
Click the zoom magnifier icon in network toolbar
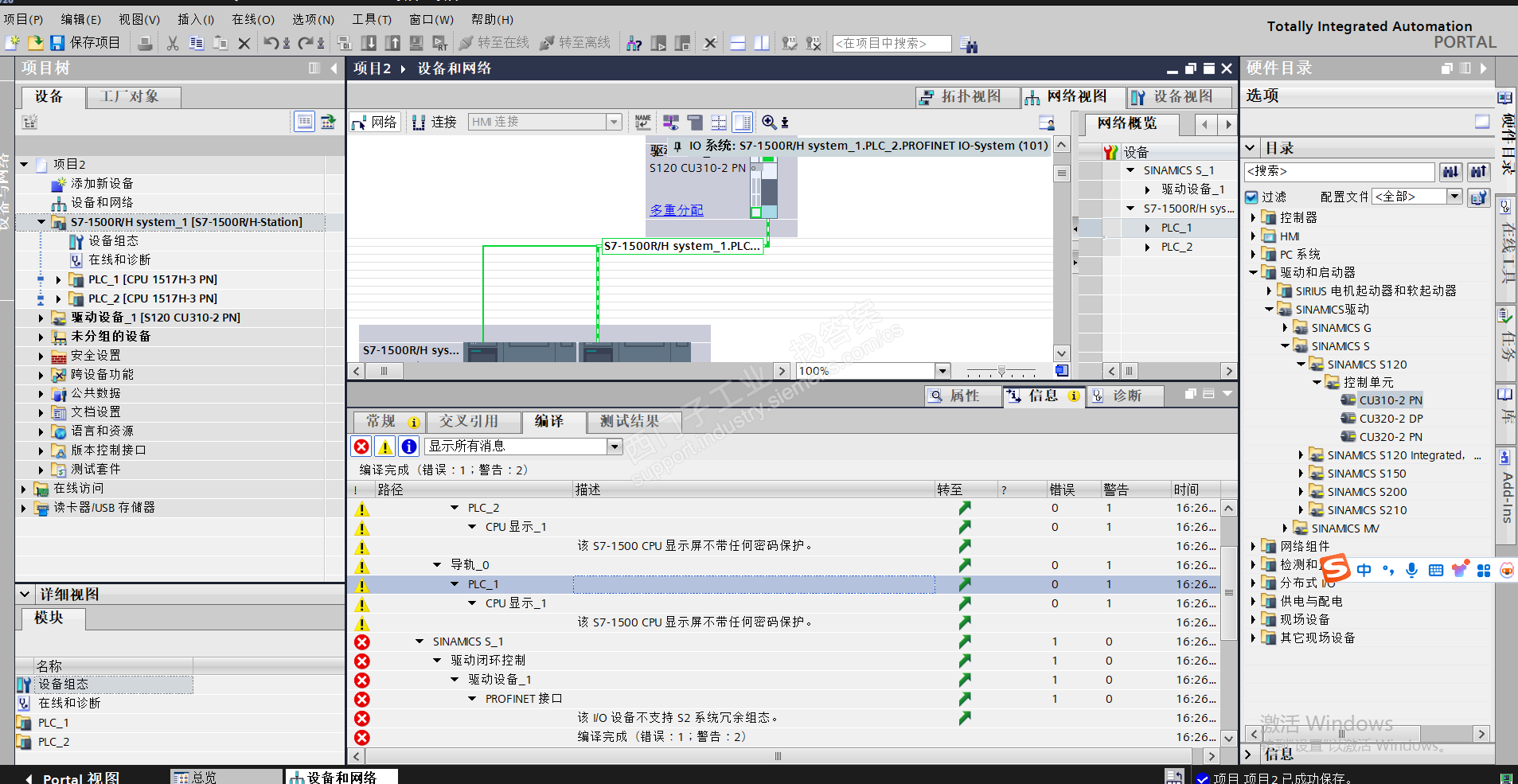769,122
